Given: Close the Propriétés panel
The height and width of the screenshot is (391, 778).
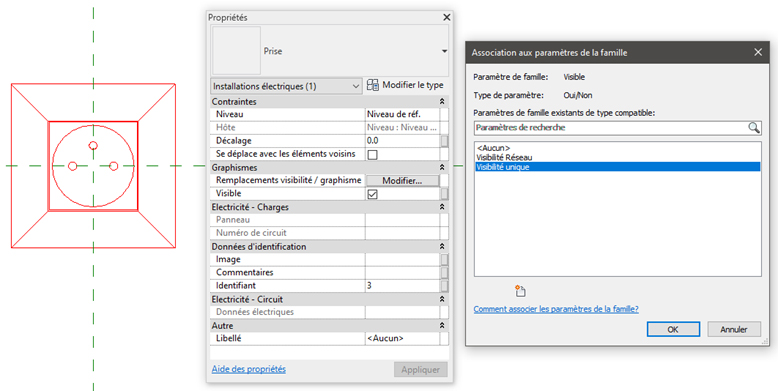Looking at the screenshot, I should (x=447, y=17).
